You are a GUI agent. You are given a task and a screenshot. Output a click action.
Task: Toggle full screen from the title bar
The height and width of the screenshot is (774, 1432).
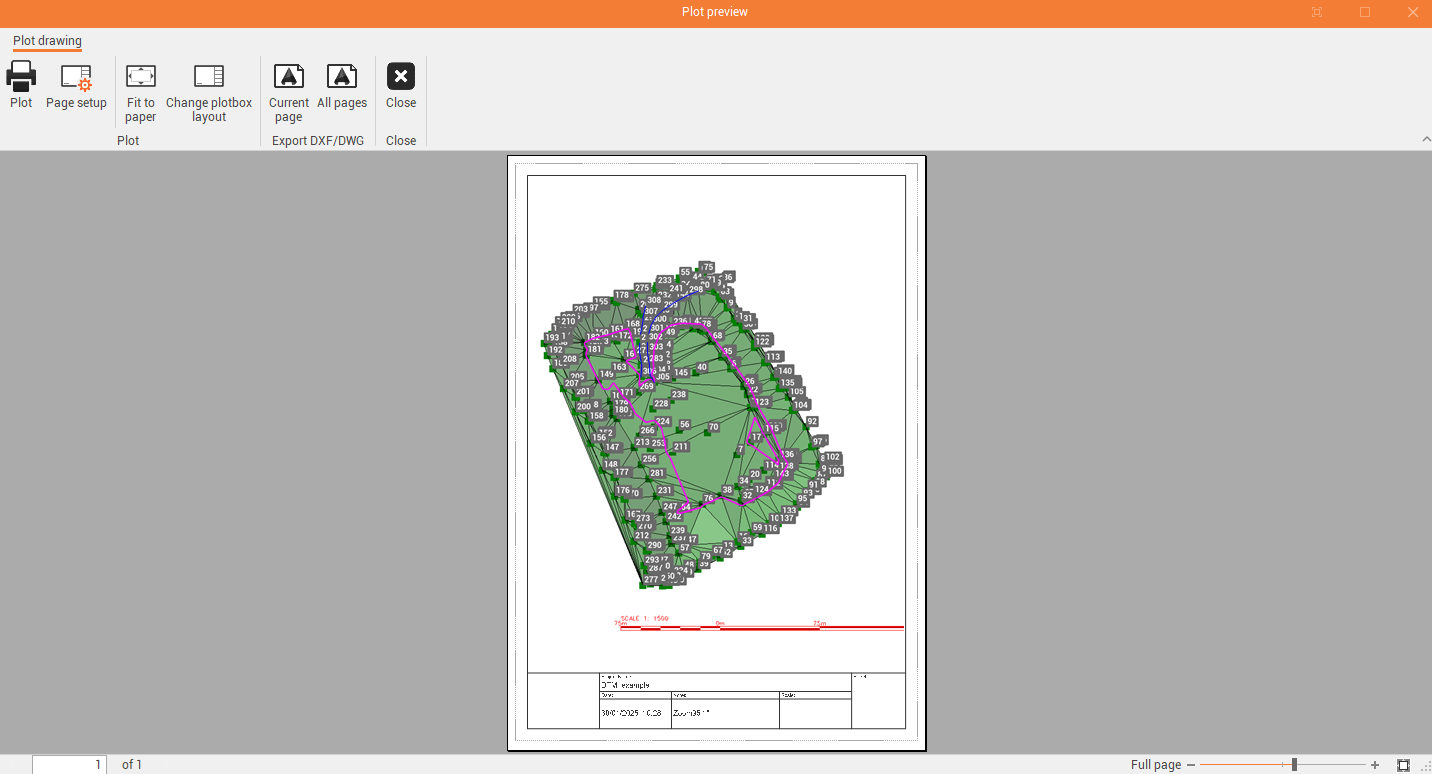pyautogui.click(x=1317, y=12)
